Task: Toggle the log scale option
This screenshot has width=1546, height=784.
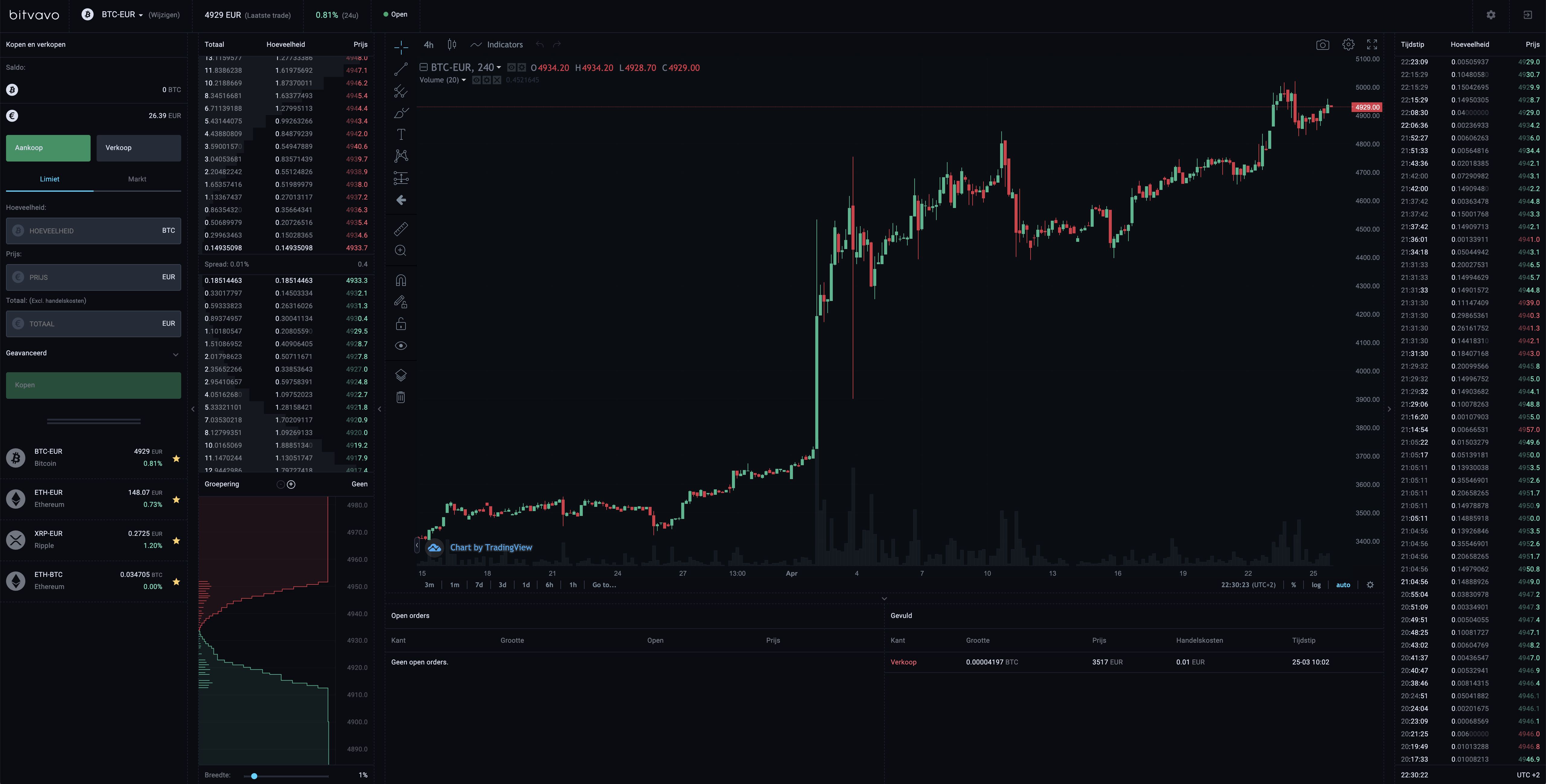Action: [x=1316, y=585]
